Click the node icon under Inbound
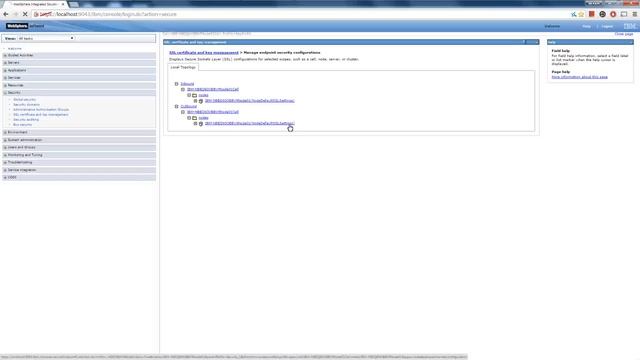Screen dimensions: 640x360 coord(201,101)
